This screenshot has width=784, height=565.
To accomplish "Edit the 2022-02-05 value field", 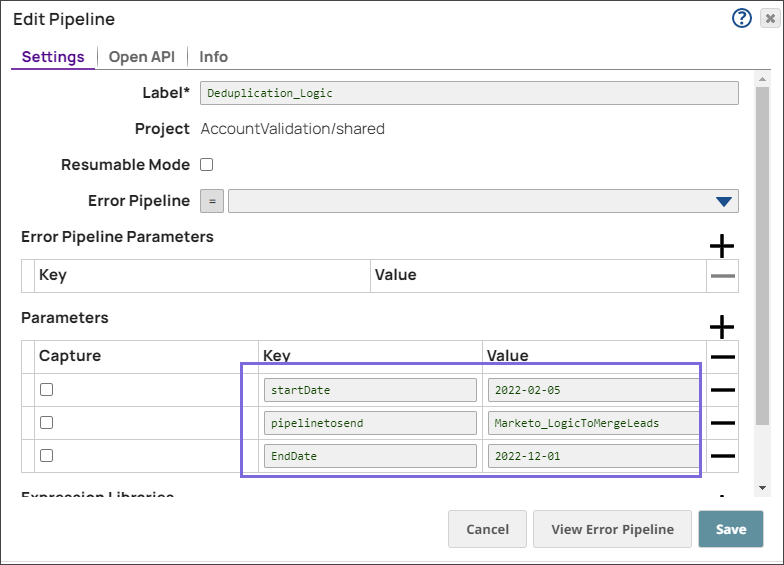I will tap(594, 390).
